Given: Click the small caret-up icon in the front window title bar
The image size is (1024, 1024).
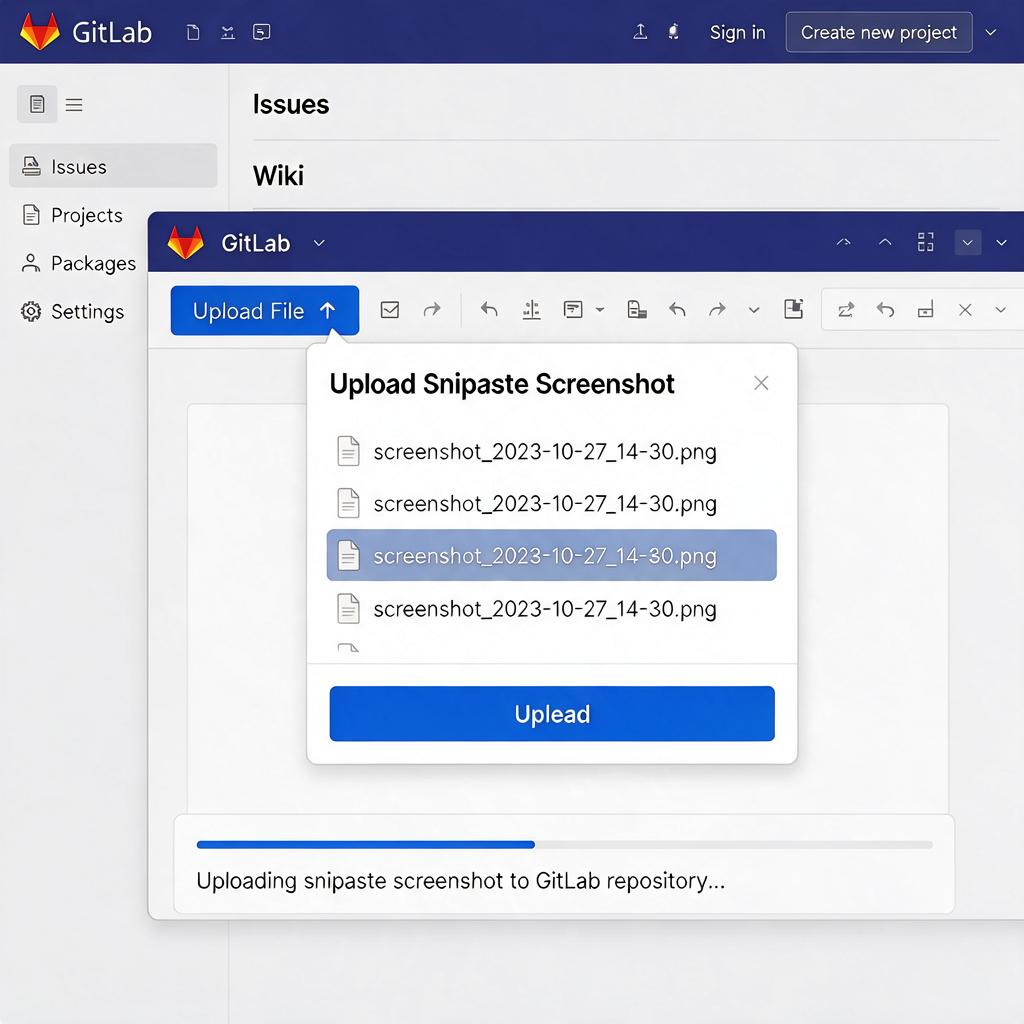Looking at the screenshot, I should click(x=844, y=242).
